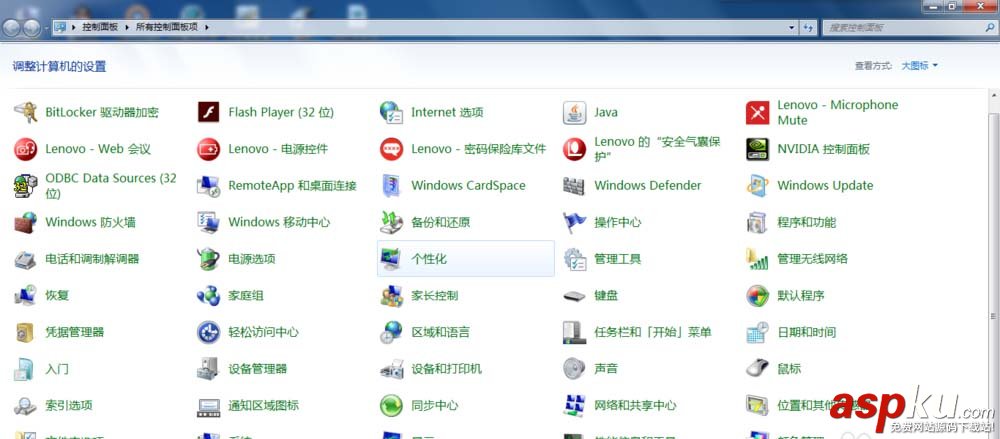
Task: Expand the 大图标 view mode dropdown
Action: (x=919, y=66)
